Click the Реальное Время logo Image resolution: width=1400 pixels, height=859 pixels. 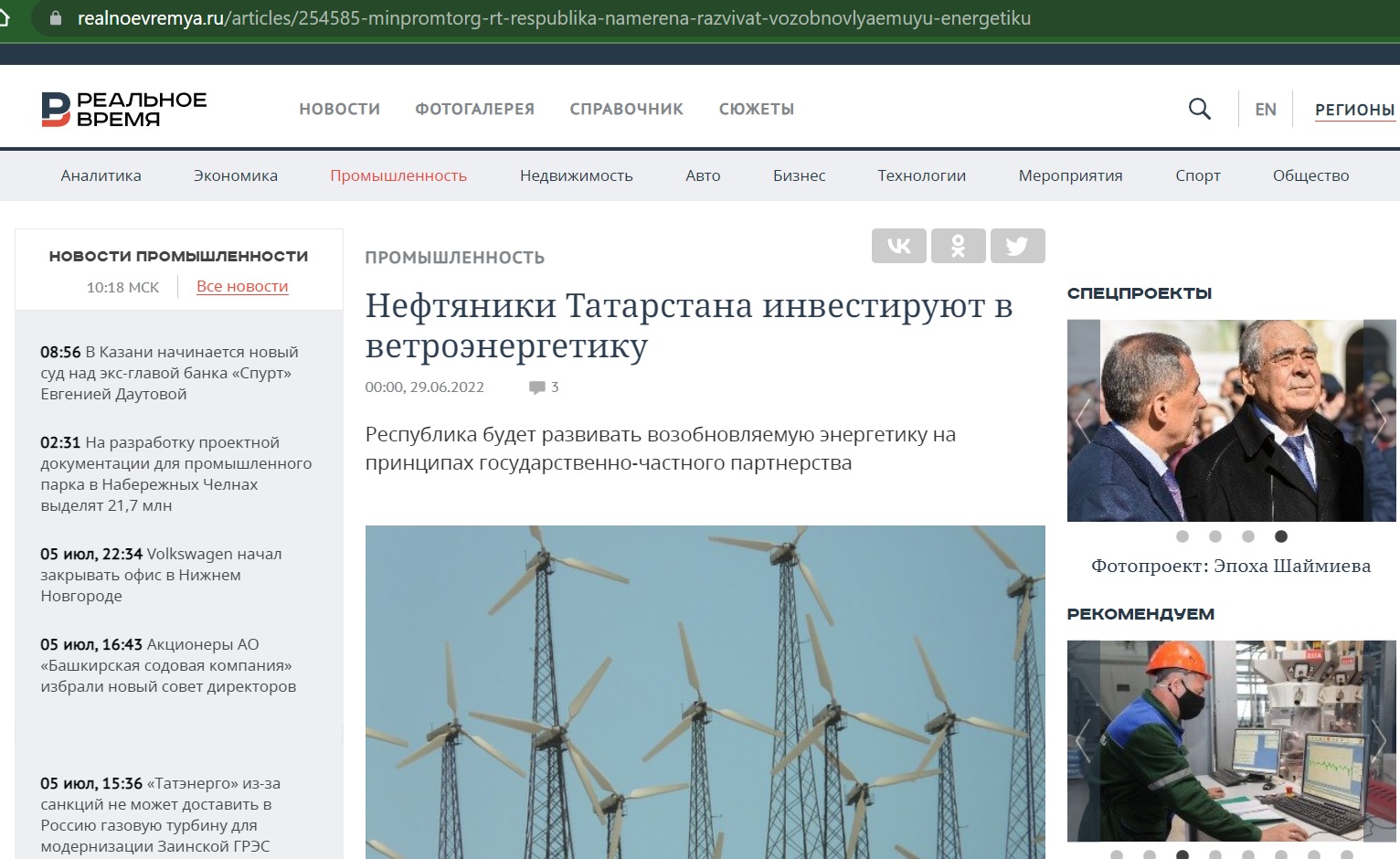[124, 109]
